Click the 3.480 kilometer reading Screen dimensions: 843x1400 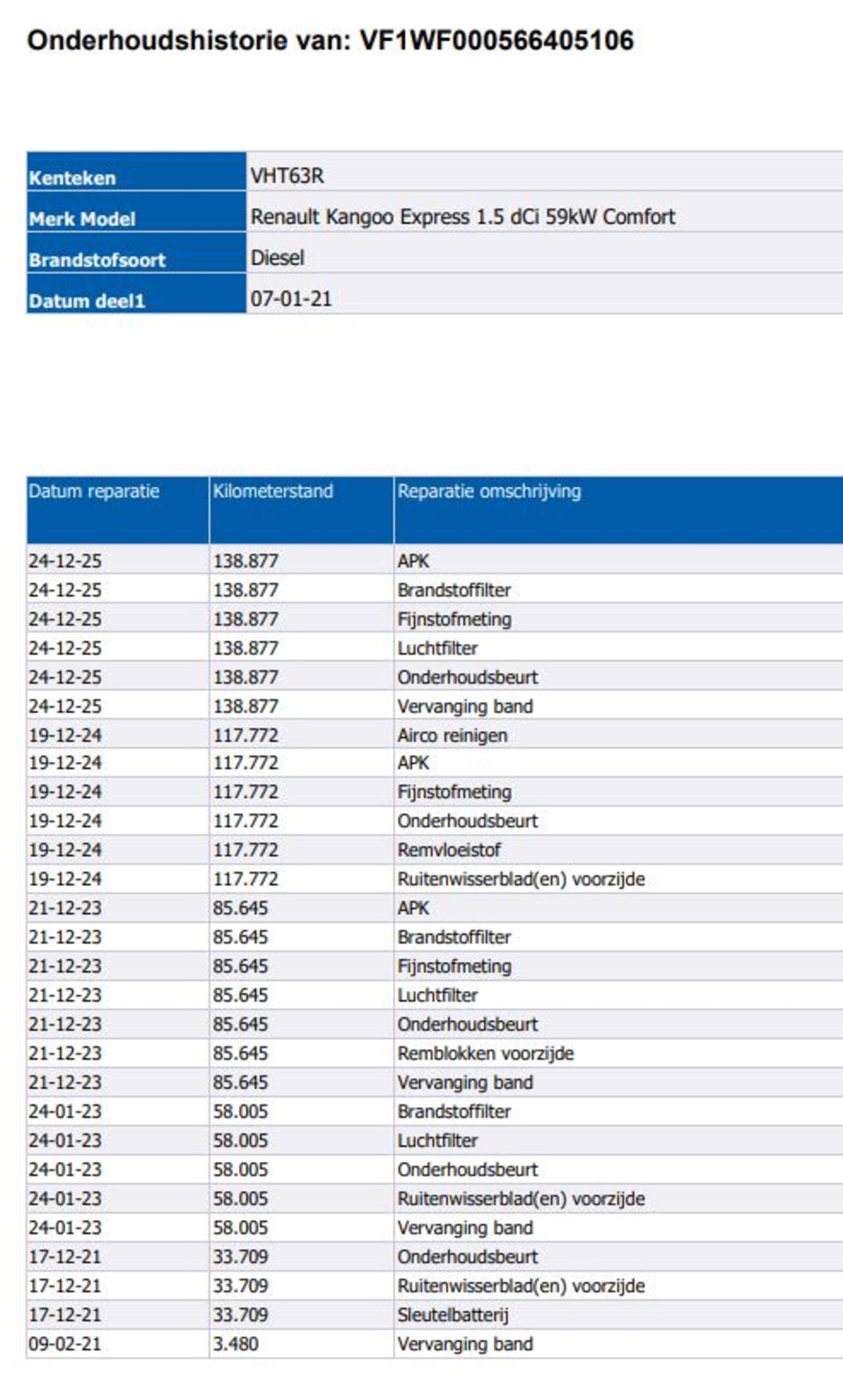tap(235, 1343)
